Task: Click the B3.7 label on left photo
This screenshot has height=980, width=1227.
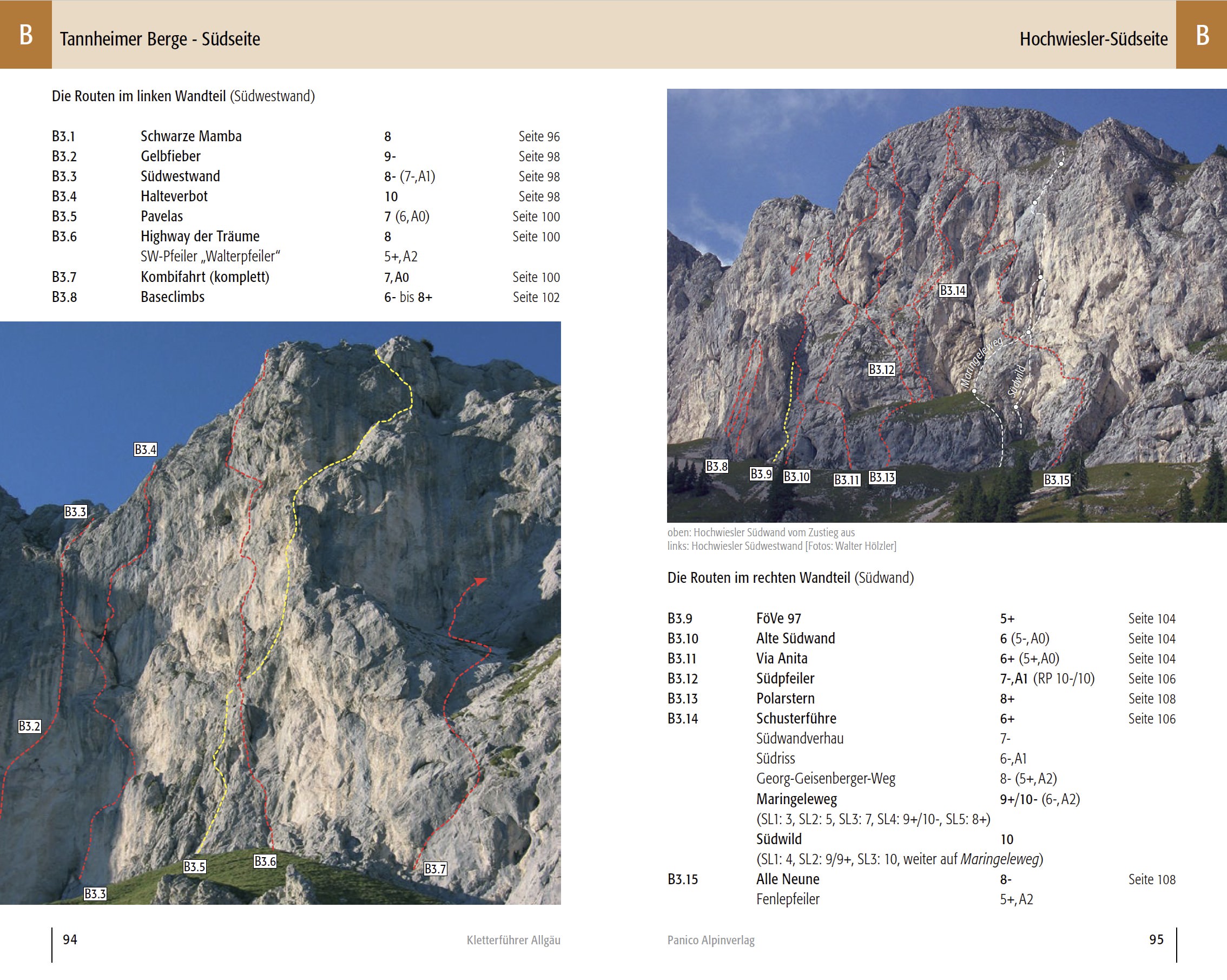Action: [x=436, y=869]
